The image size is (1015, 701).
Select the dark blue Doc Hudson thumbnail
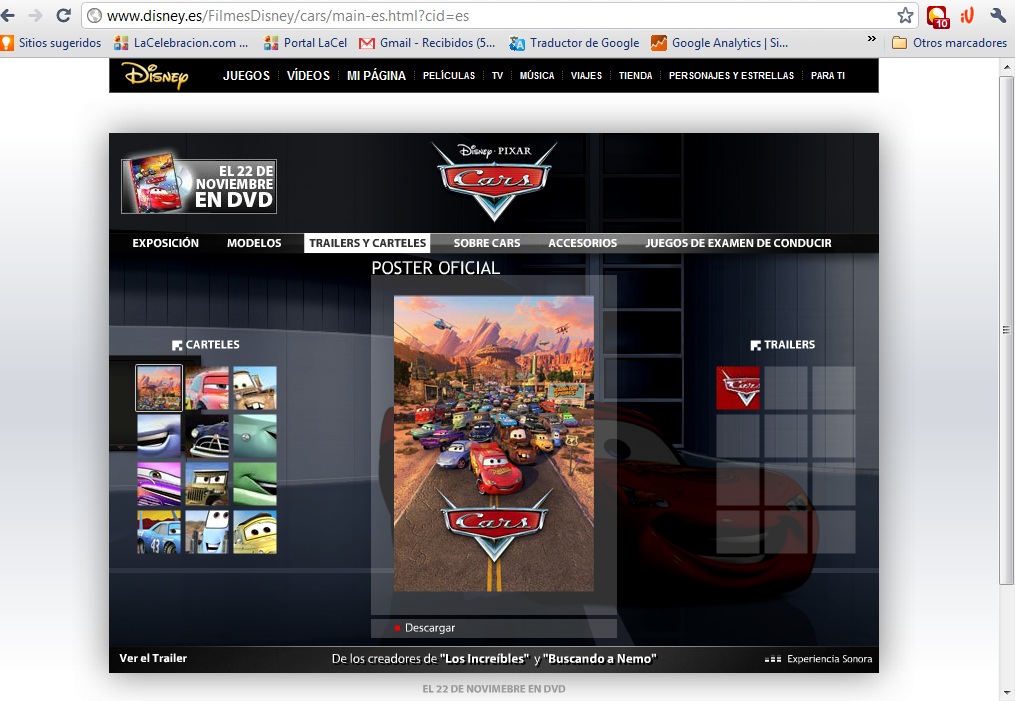click(x=207, y=436)
